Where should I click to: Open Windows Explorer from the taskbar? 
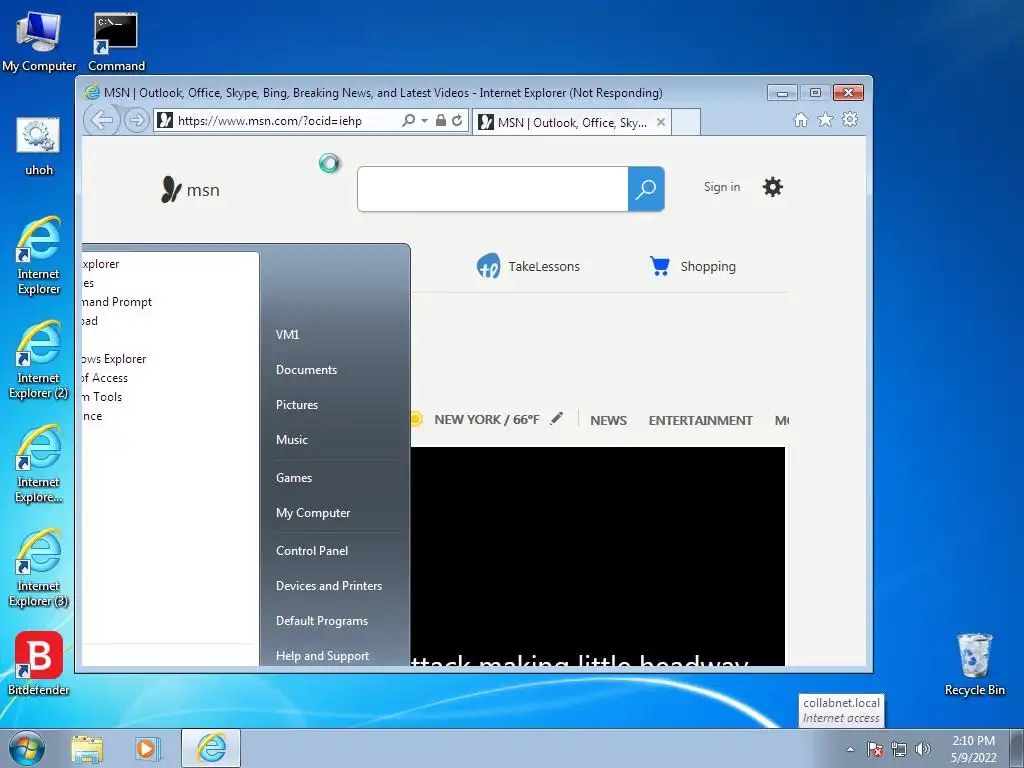pos(87,748)
